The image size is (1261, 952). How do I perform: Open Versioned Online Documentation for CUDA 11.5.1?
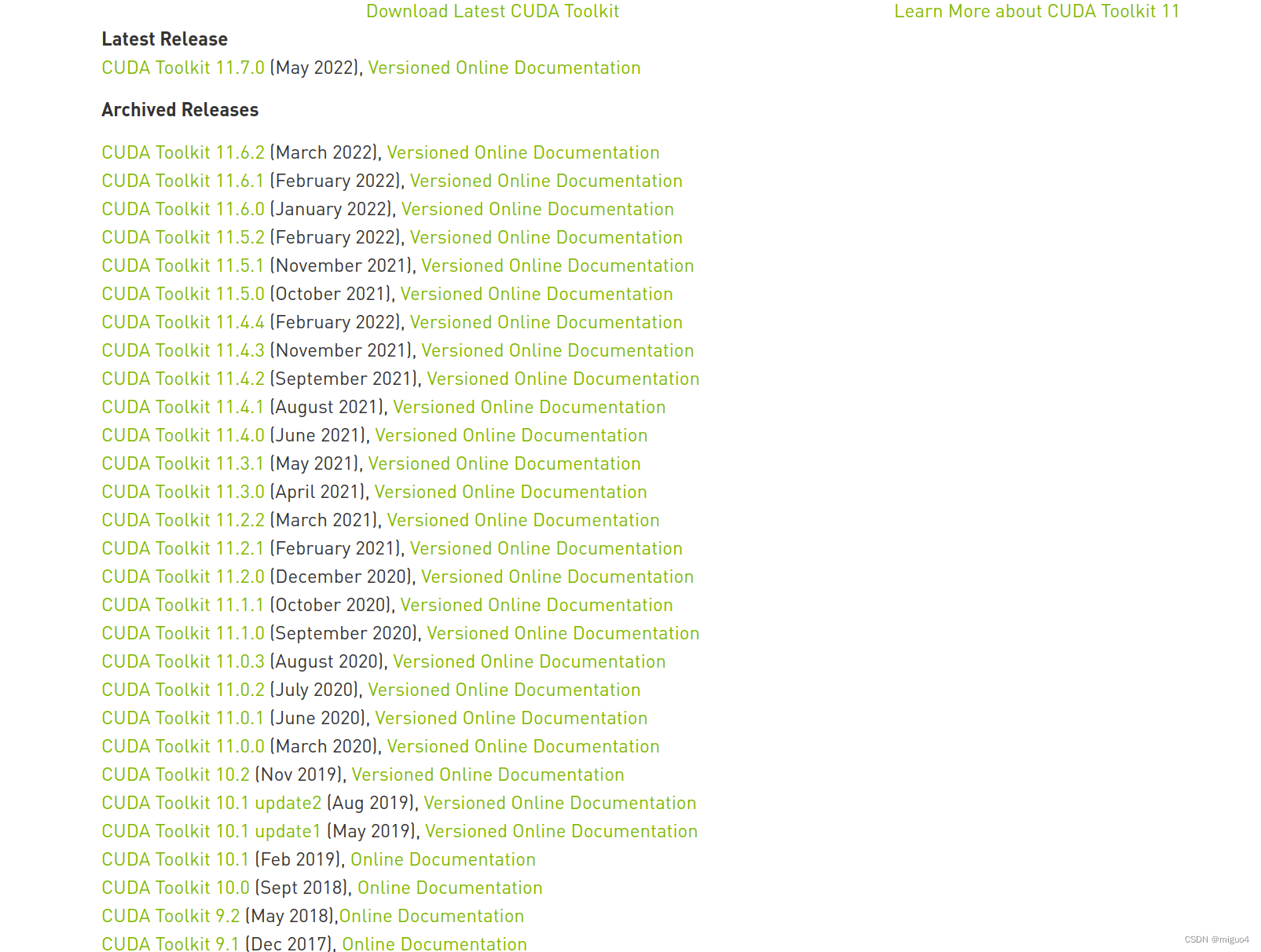(558, 265)
